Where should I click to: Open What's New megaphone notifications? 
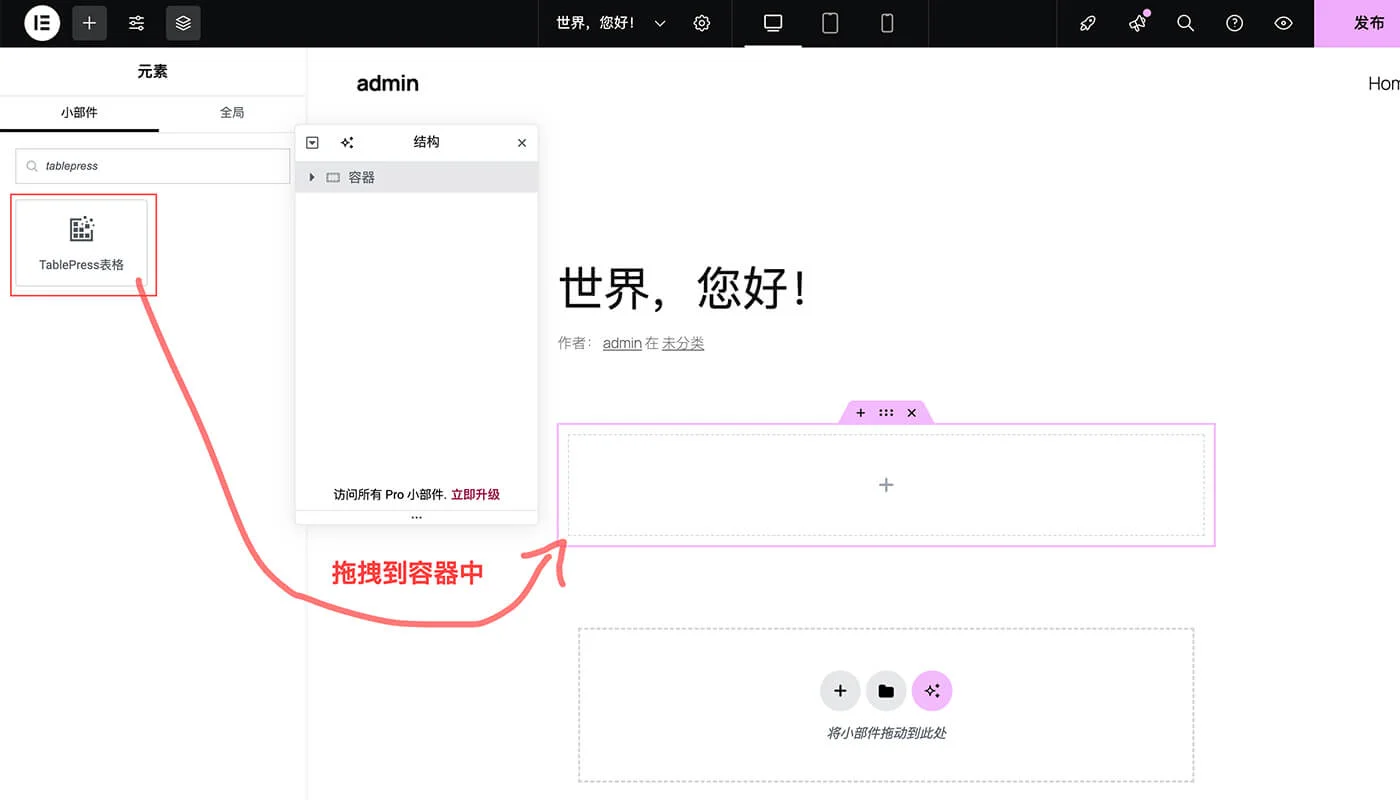[x=1137, y=22]
